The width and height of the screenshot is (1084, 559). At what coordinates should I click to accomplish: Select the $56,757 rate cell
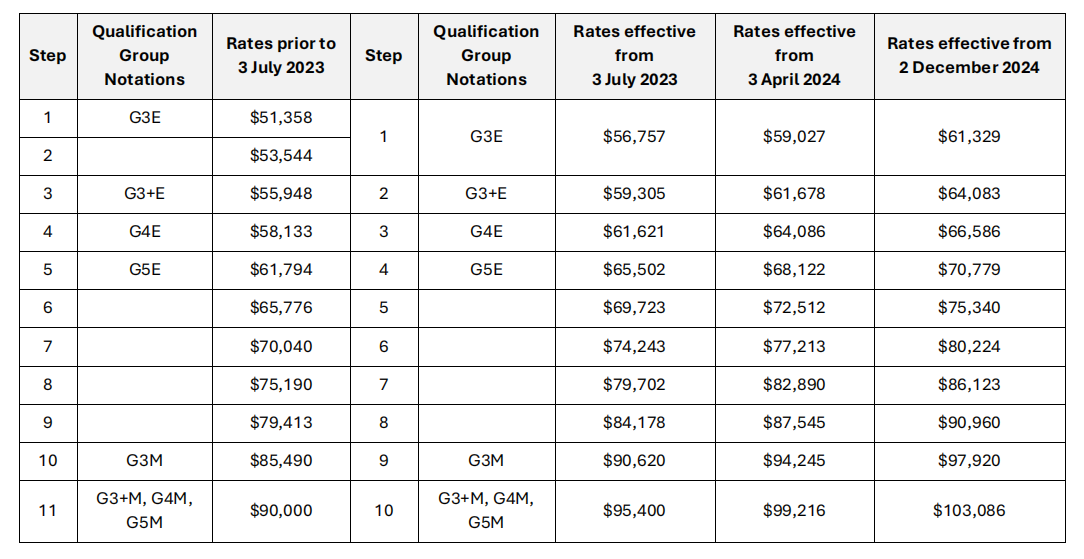coord(634,136)
